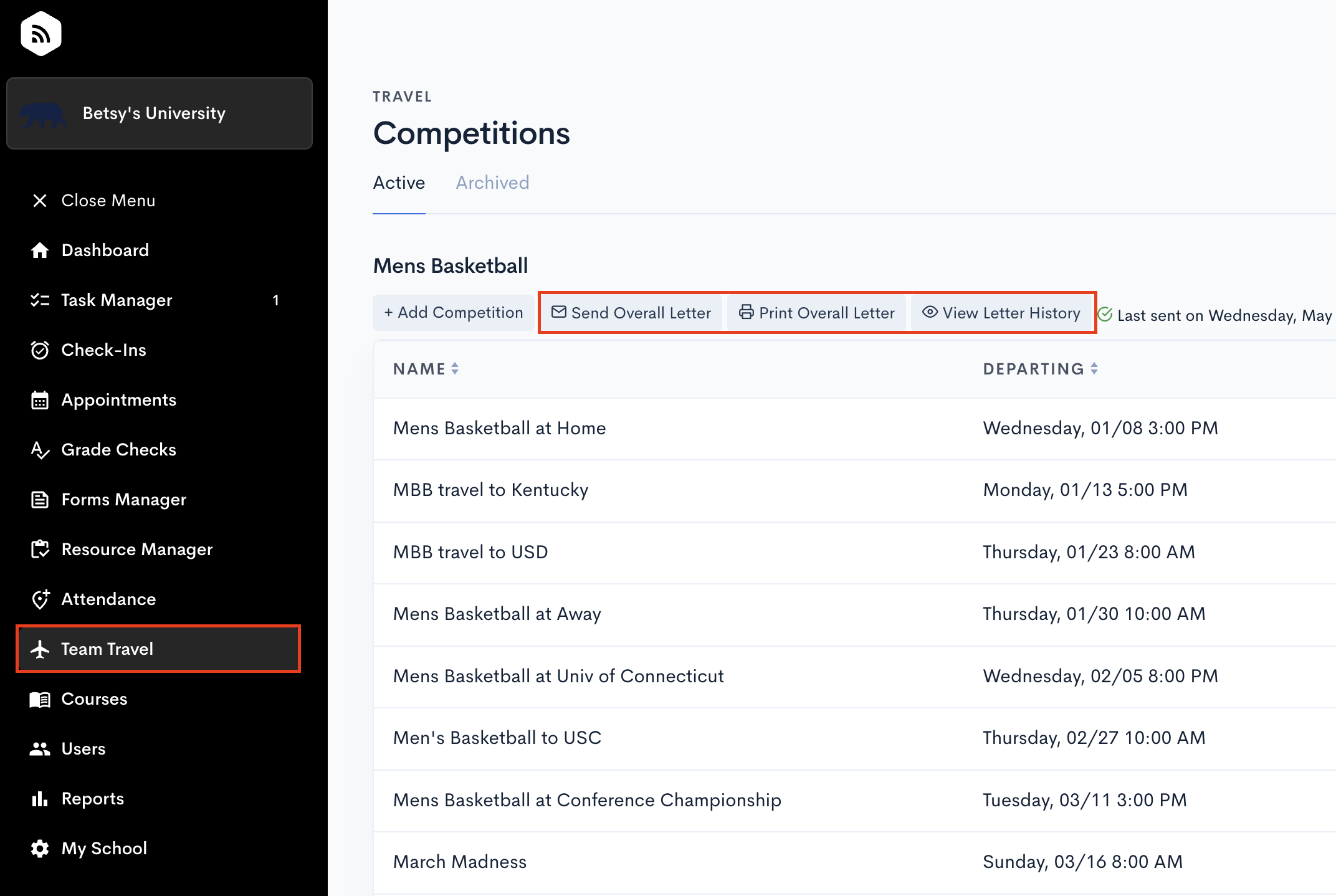Click the hexagon app logo icon
1336x896 pixels.
pyautogui.click(x=41, y=34)
